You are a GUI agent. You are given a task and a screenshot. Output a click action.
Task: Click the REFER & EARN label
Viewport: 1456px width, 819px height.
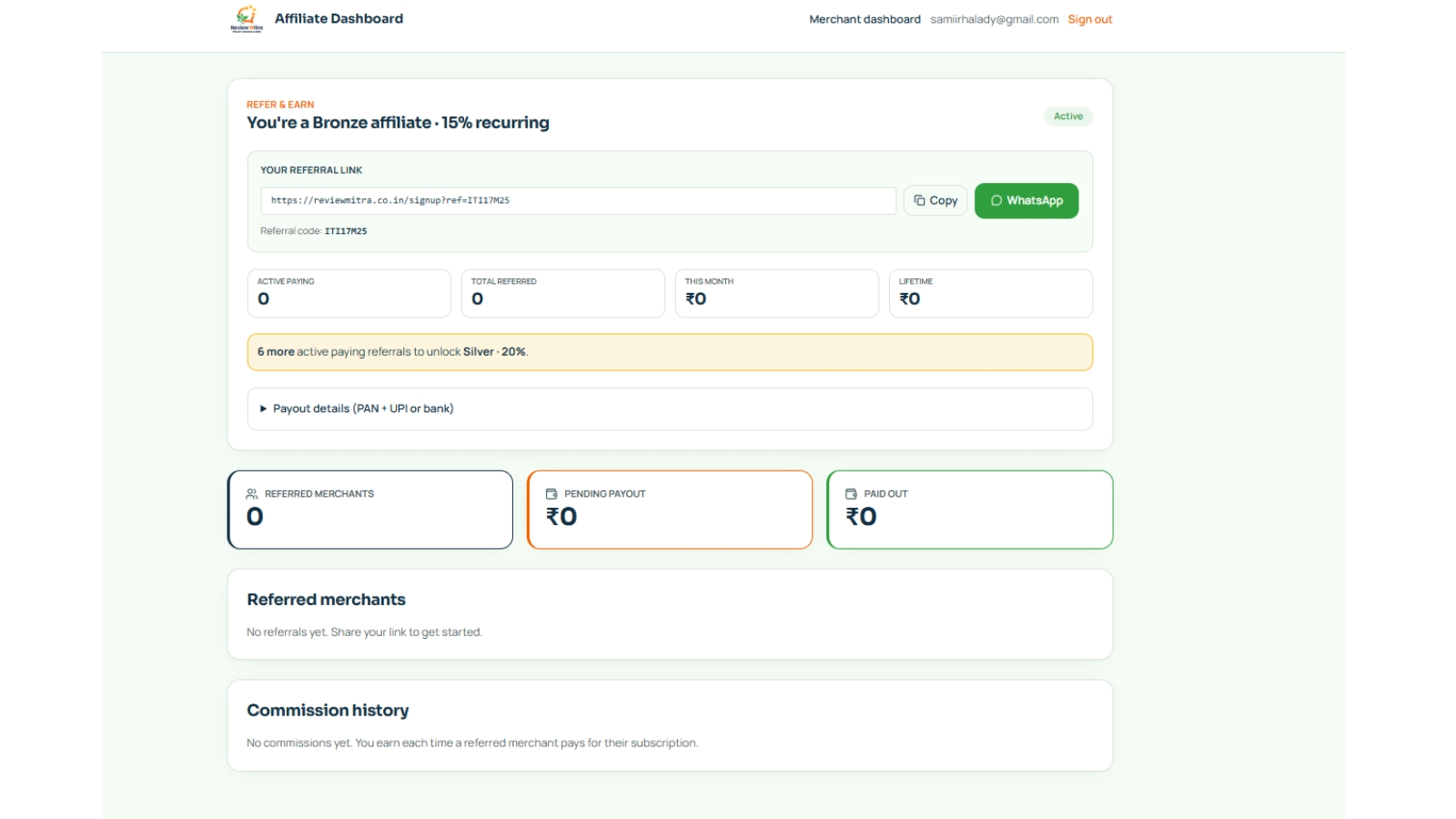tap(280, 105)
